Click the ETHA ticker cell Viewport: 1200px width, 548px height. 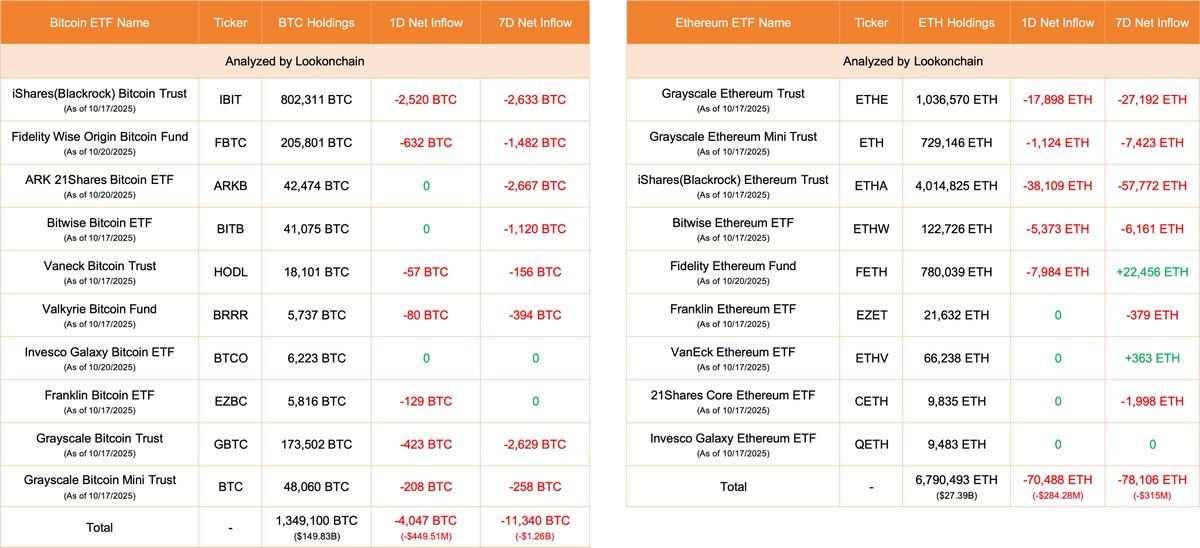[x=869, y=186]
